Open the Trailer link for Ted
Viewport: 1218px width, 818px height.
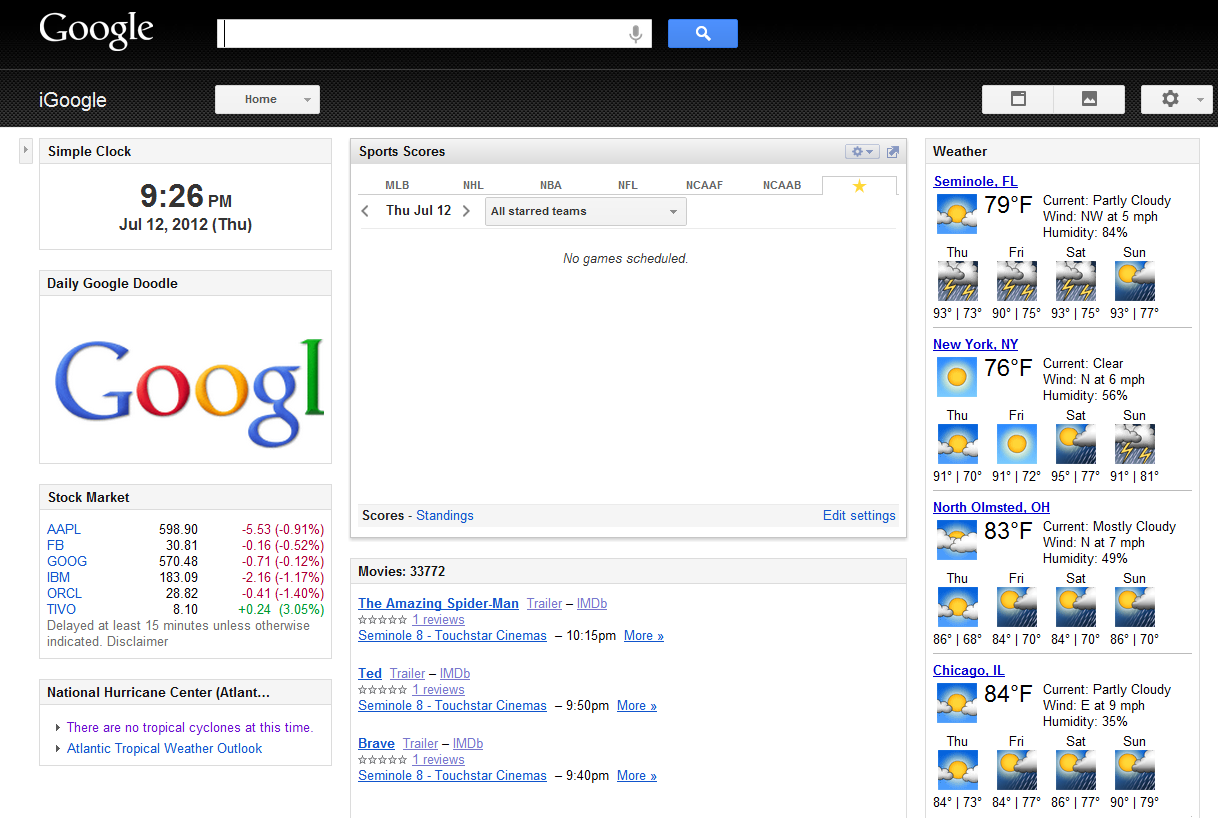click(407, 673)
